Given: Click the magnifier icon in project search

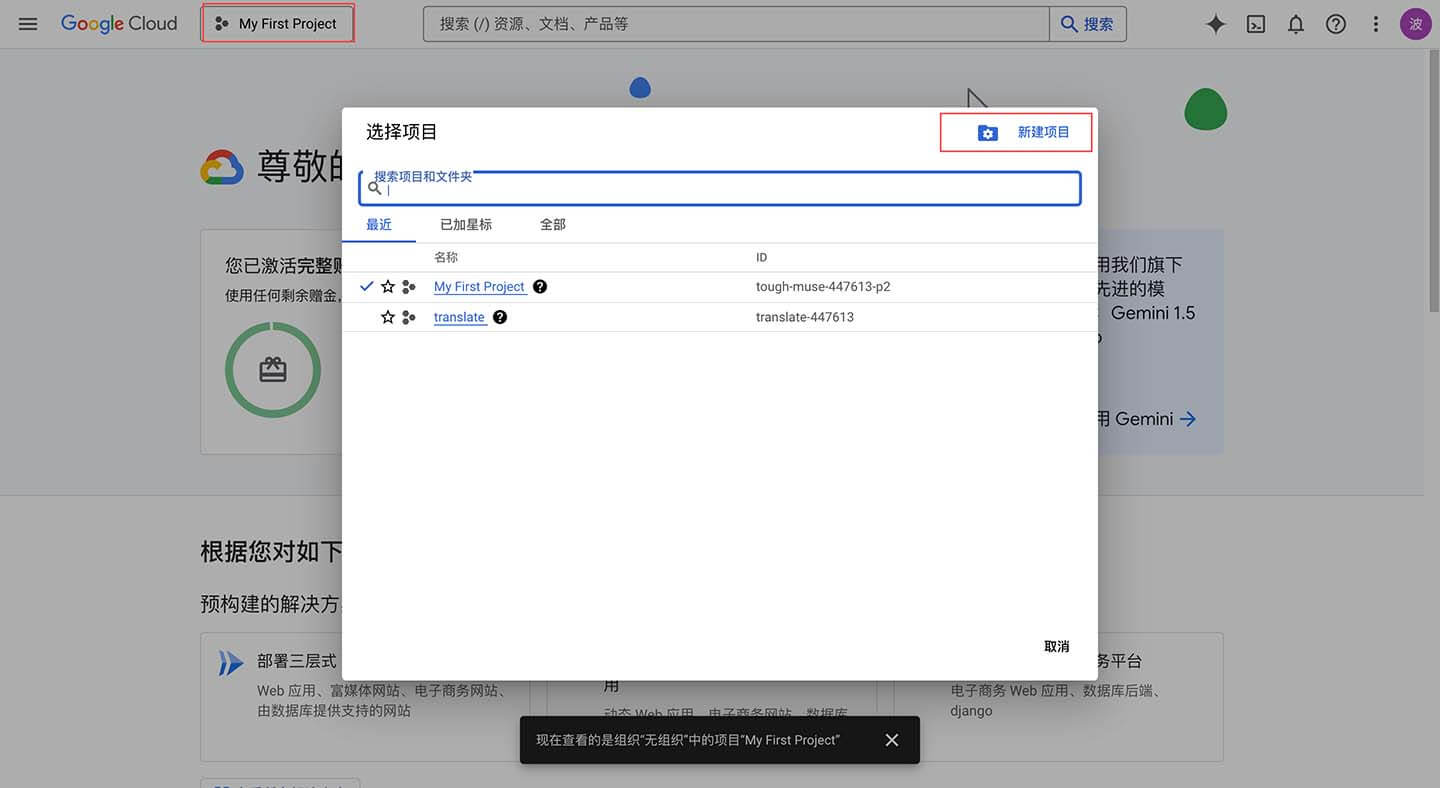Looking at the screenshot, I should (x=375, y=188).
